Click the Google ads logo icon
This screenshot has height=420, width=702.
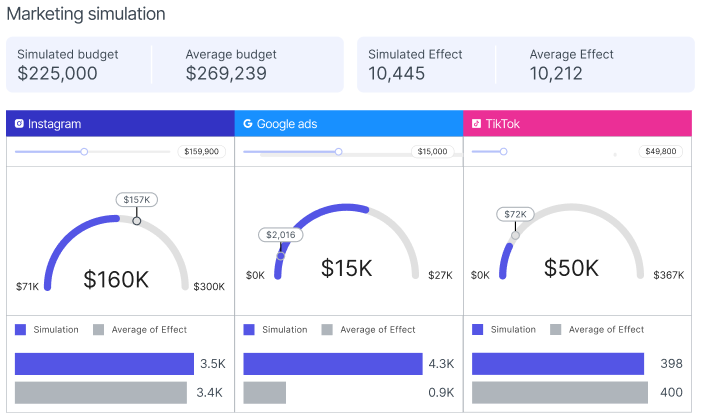[247, 124]
